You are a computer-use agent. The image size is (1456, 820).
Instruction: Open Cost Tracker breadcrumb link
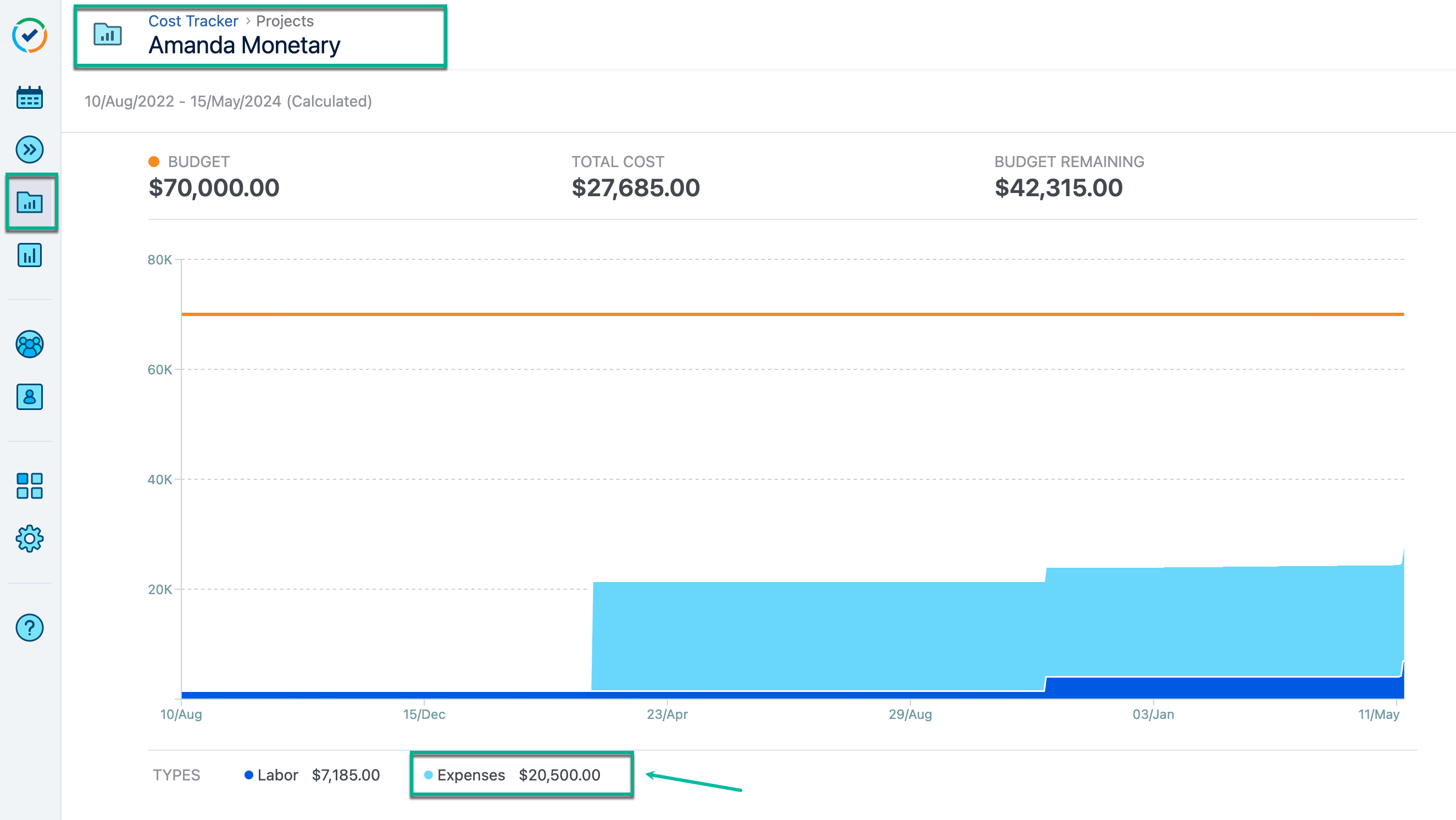click(x=192, y=20)
